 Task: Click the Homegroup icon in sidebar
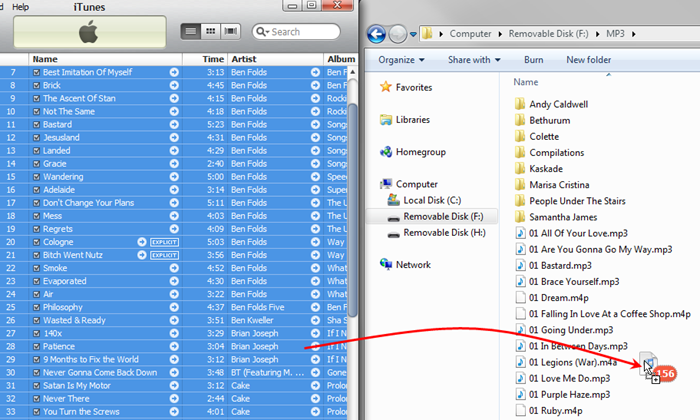click(x=386, y=152)
